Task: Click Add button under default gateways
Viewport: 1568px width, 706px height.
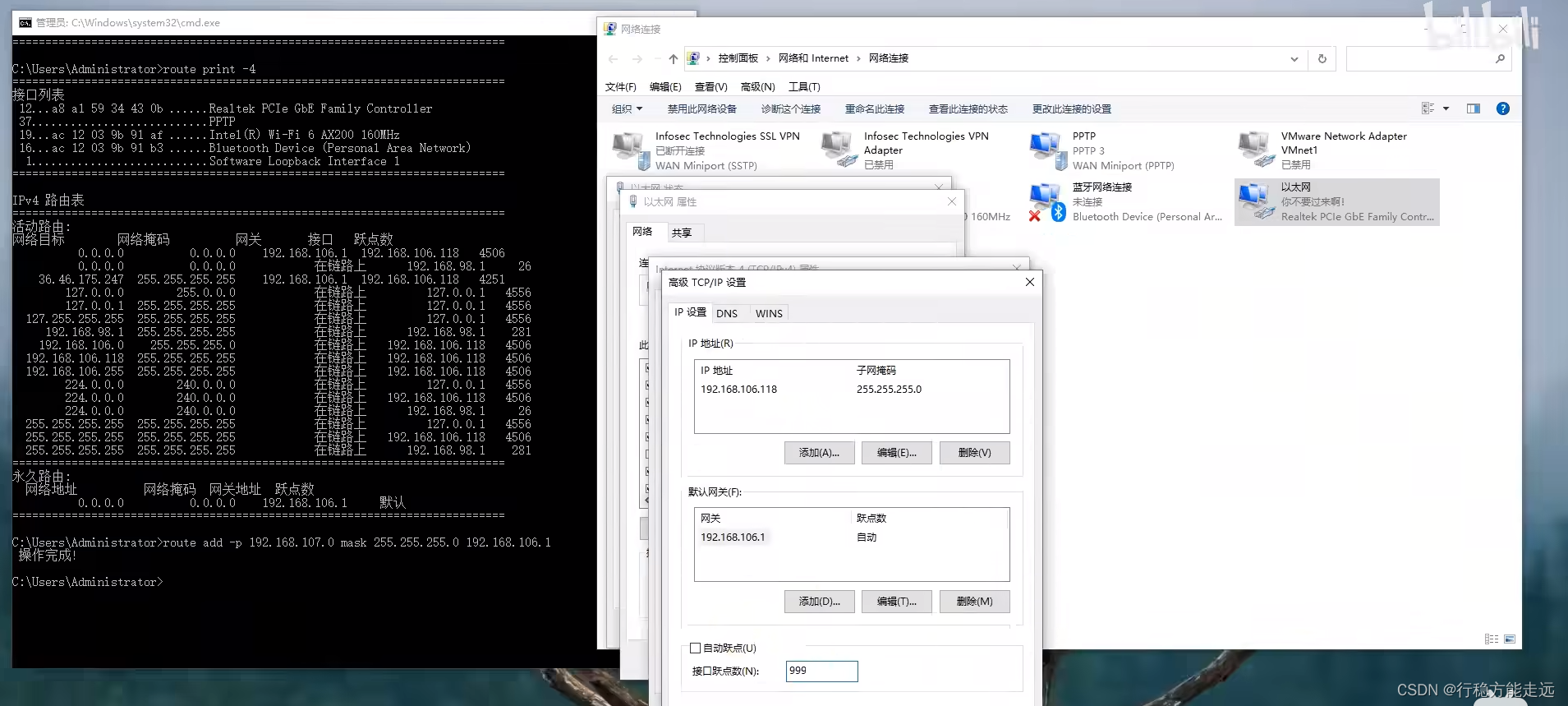Action: [x=819, y=602]
